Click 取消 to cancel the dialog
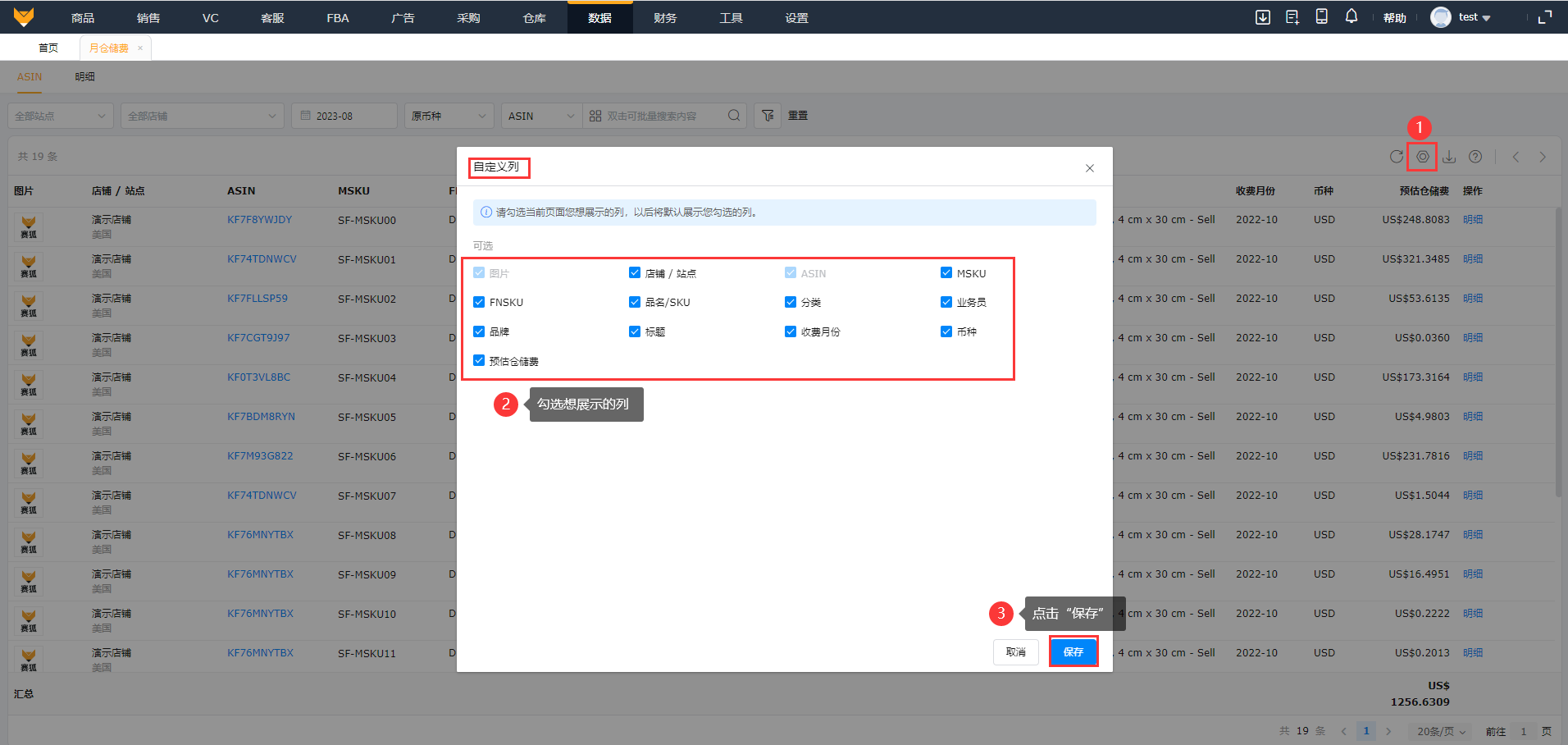The height and width of the screenshot is (745, 1568). [x=1016, y=652]
